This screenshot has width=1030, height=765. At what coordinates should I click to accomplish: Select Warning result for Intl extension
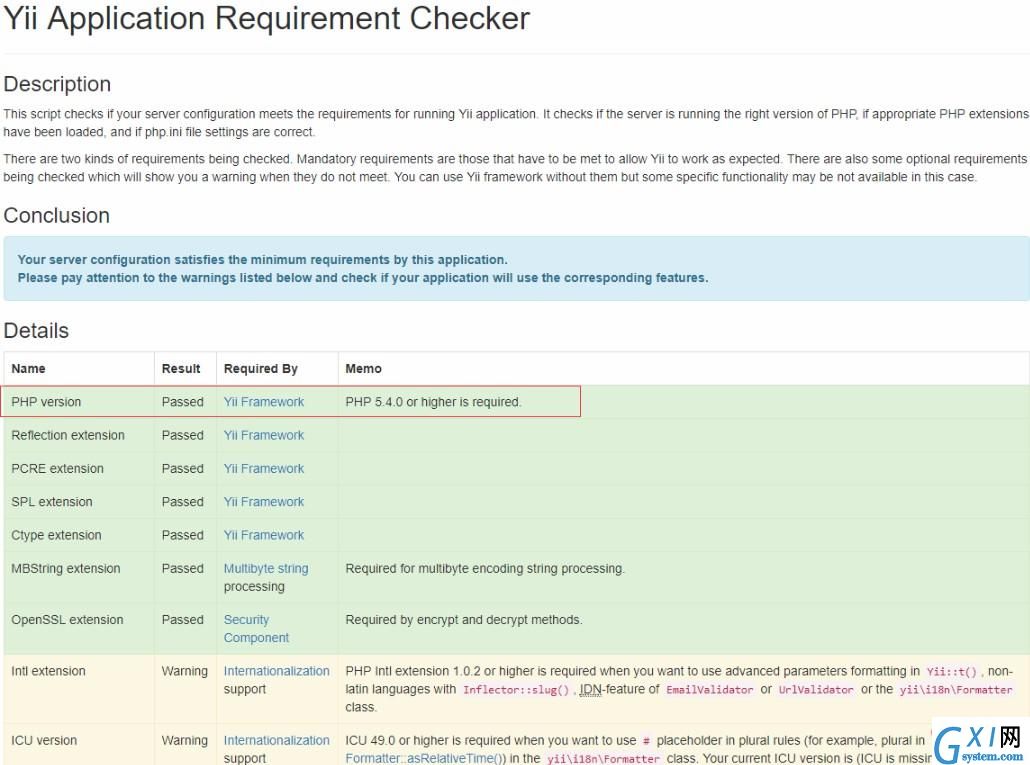click(185, 671)
